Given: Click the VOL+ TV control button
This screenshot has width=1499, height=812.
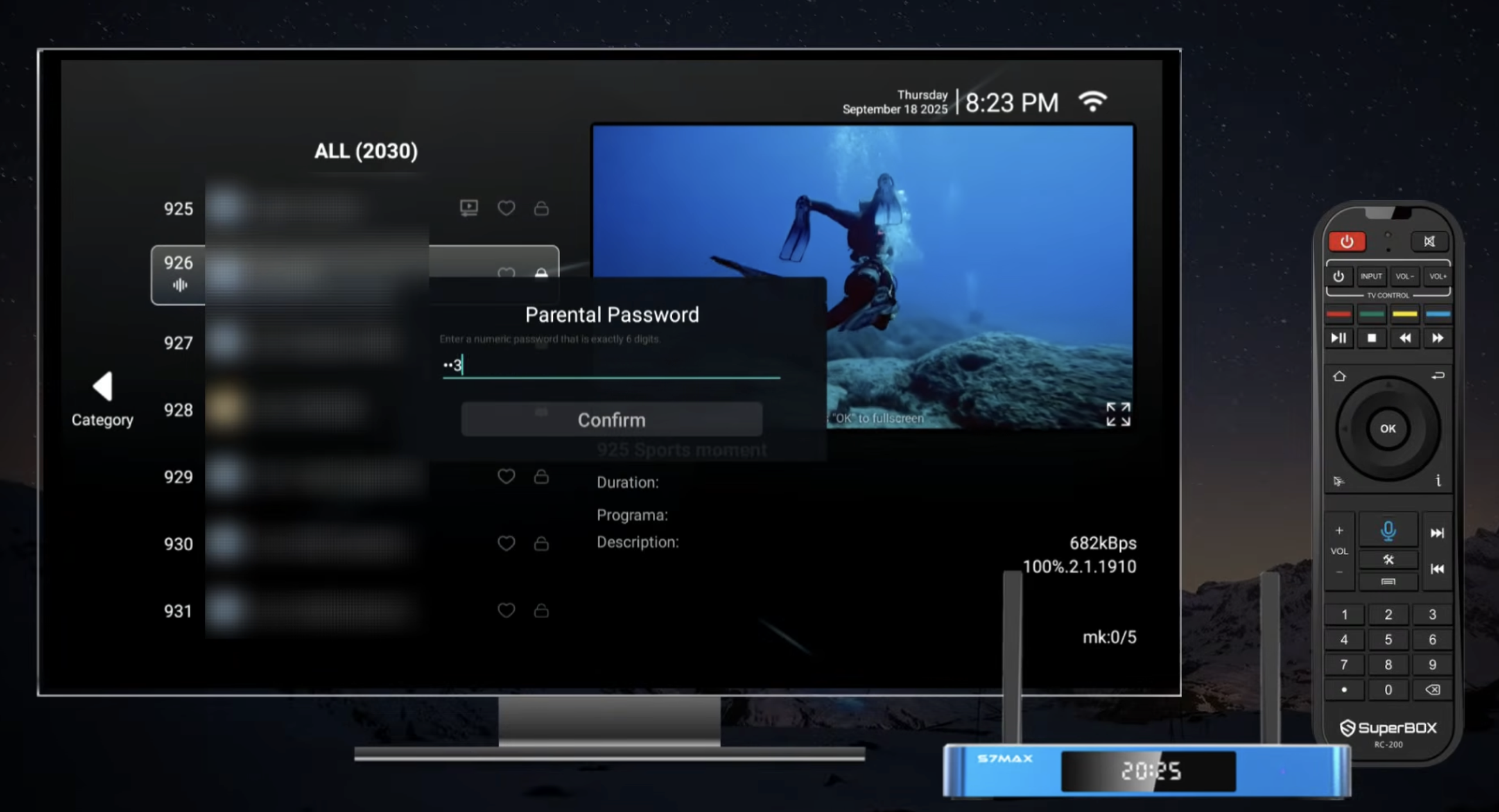Looking at the screenshot, I should pos(1437,276).
